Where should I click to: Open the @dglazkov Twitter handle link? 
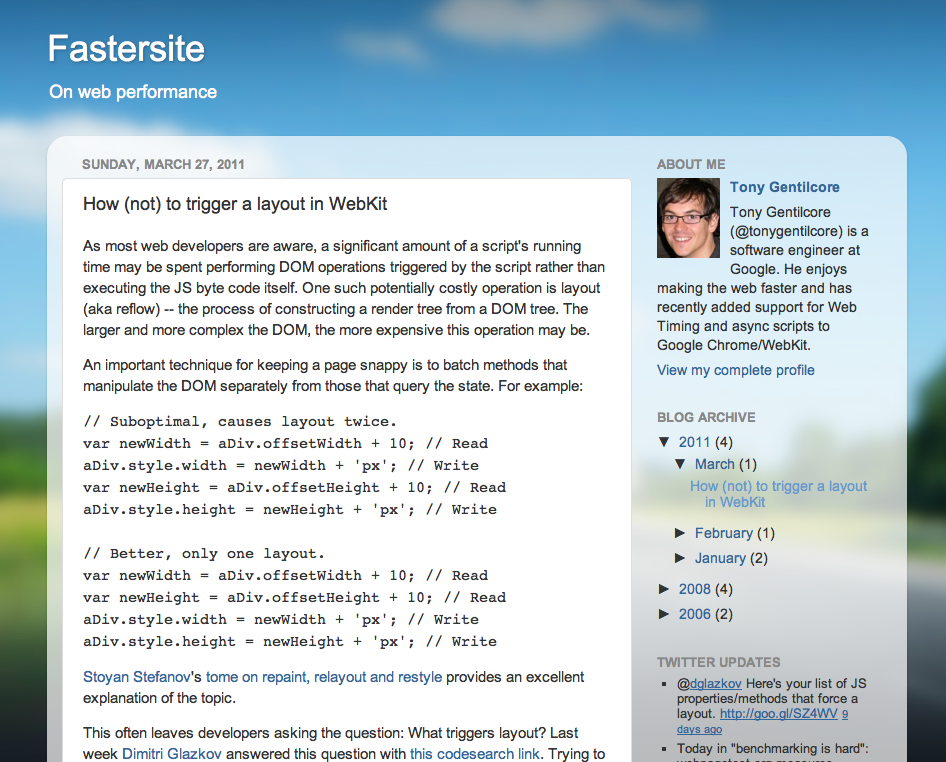(x=715, y=684)
